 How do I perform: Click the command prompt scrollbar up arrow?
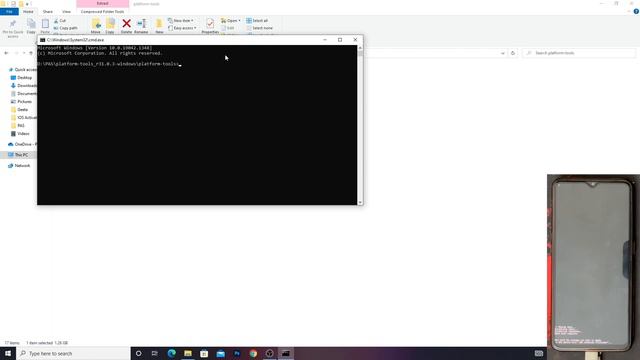[360, 48]
